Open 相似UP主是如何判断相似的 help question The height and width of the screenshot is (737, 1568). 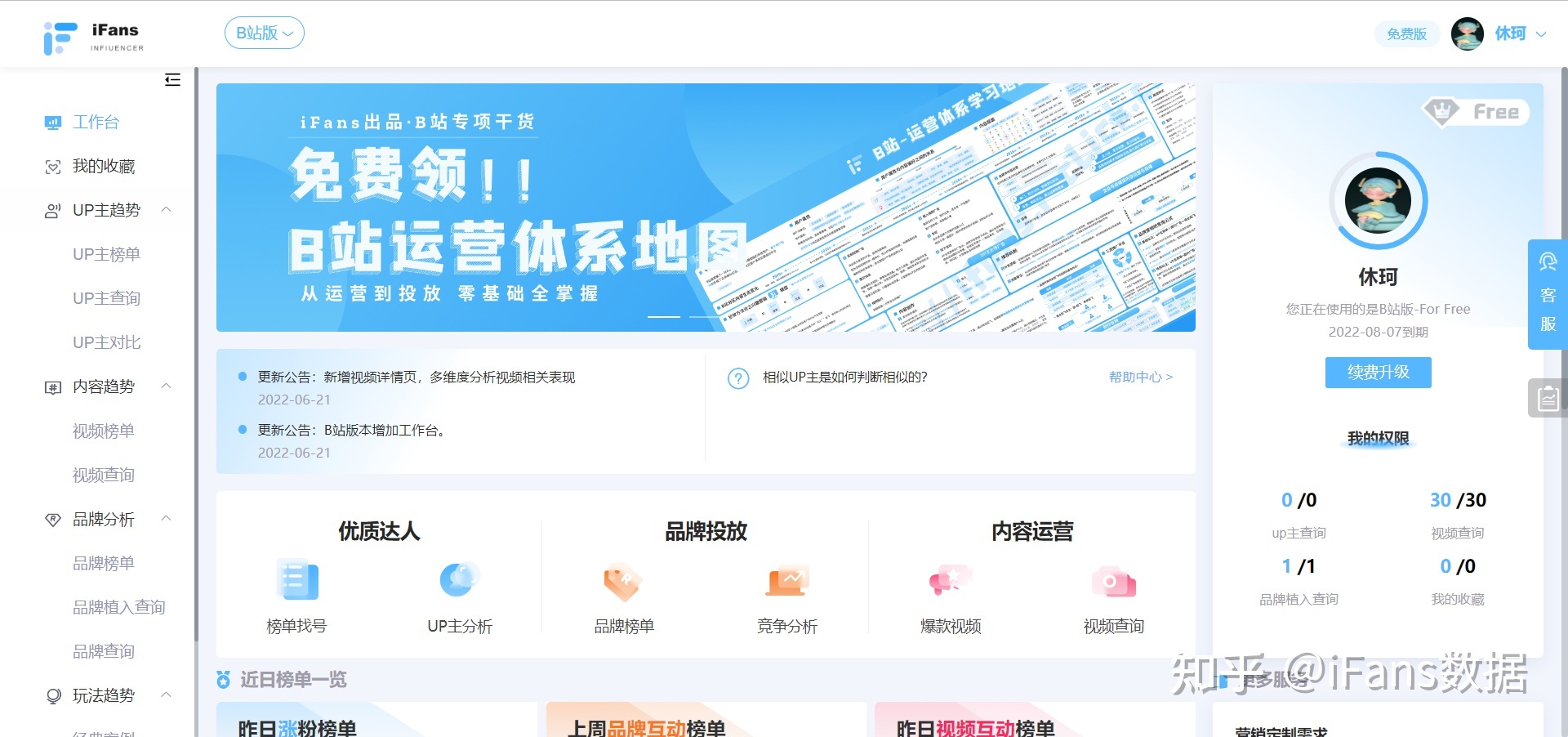click(845, 377)
